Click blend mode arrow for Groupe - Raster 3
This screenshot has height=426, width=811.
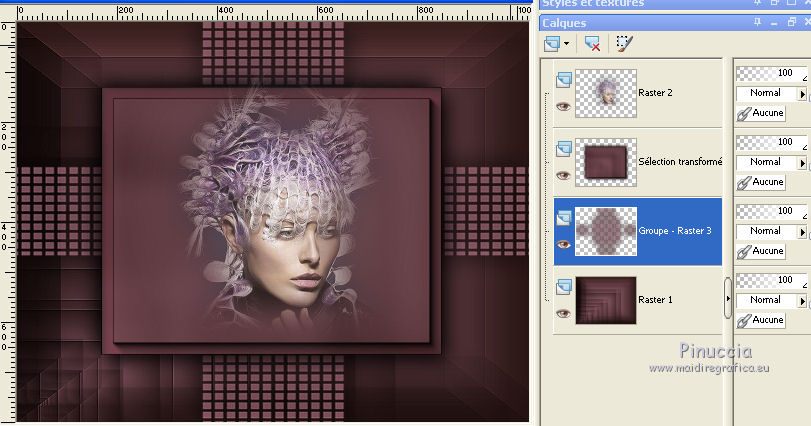[802, 232]
